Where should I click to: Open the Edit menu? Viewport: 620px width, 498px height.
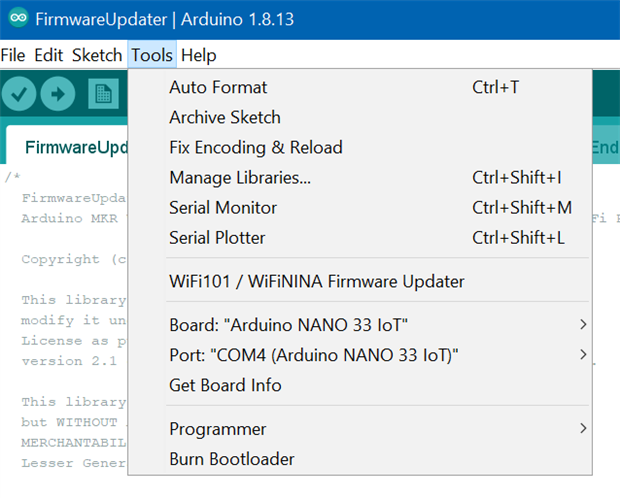[49, 55]
